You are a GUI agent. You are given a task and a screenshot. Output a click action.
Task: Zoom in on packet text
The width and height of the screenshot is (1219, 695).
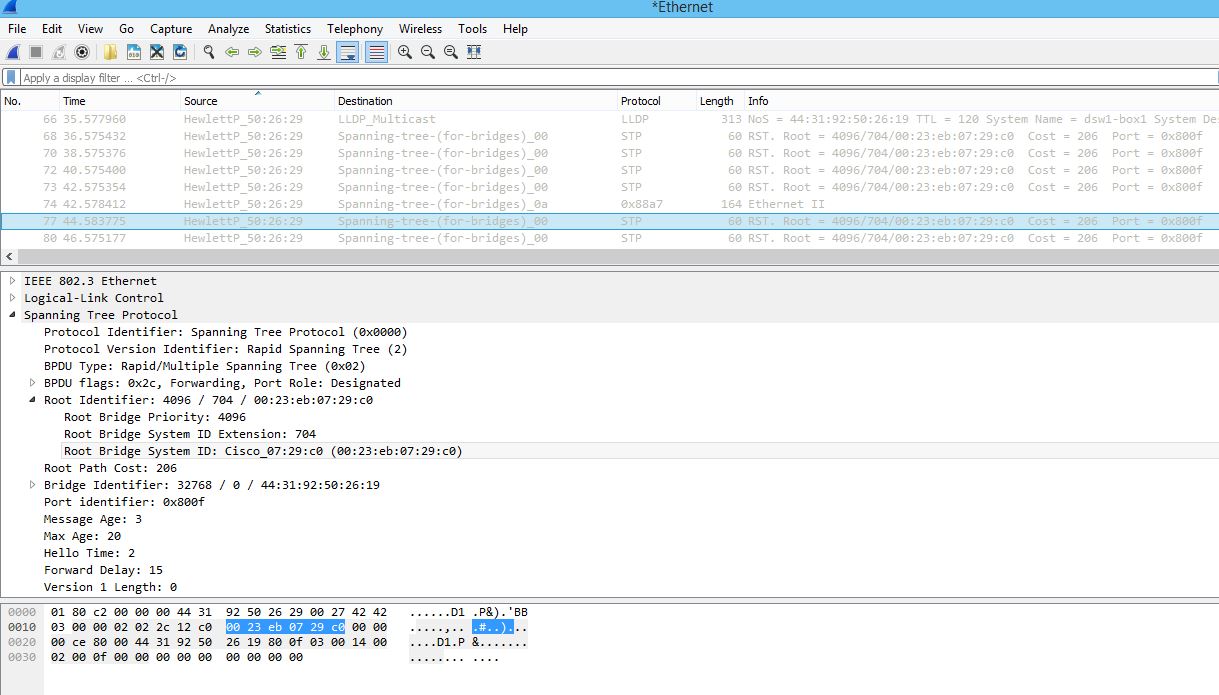click(404, 52)
